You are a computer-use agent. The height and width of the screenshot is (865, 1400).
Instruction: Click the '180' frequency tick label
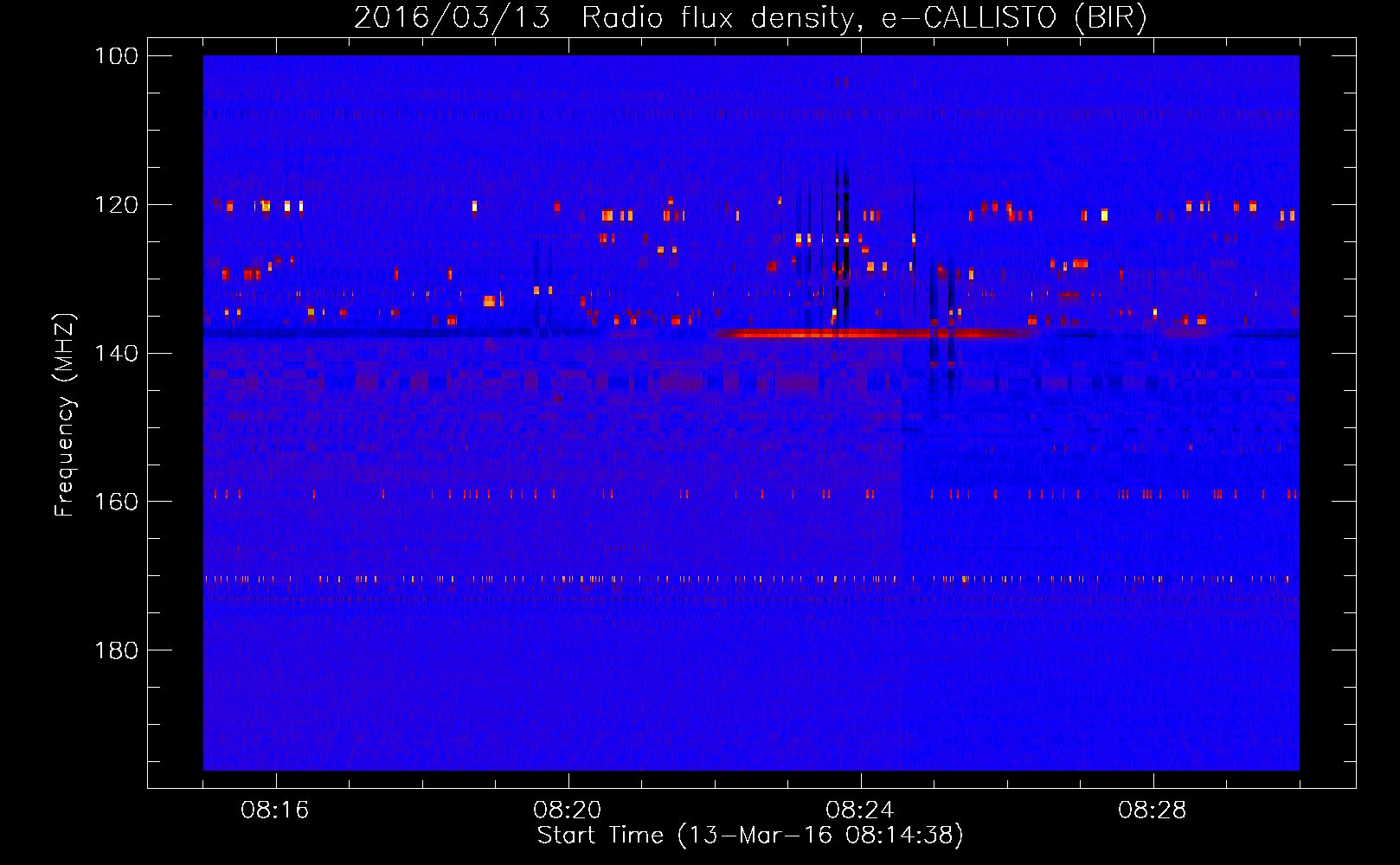coord(117,650)
